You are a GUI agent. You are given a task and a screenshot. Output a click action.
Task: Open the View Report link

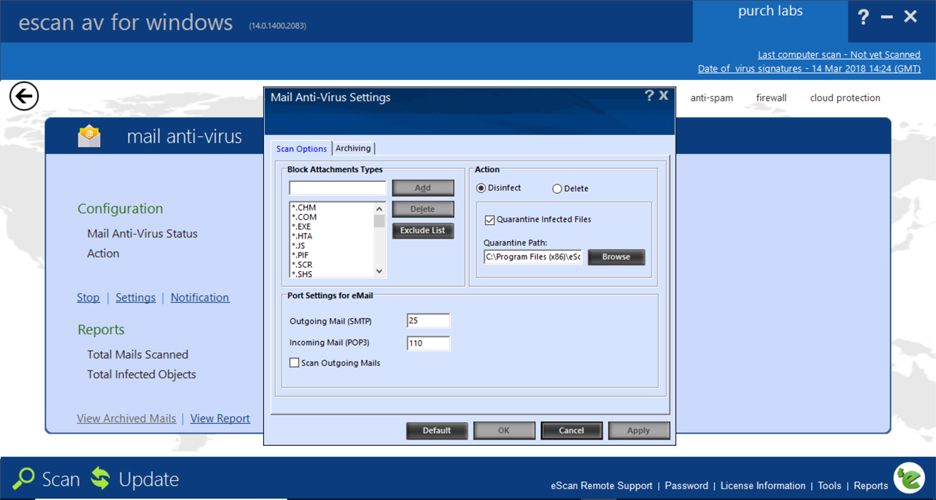(220, 419)
